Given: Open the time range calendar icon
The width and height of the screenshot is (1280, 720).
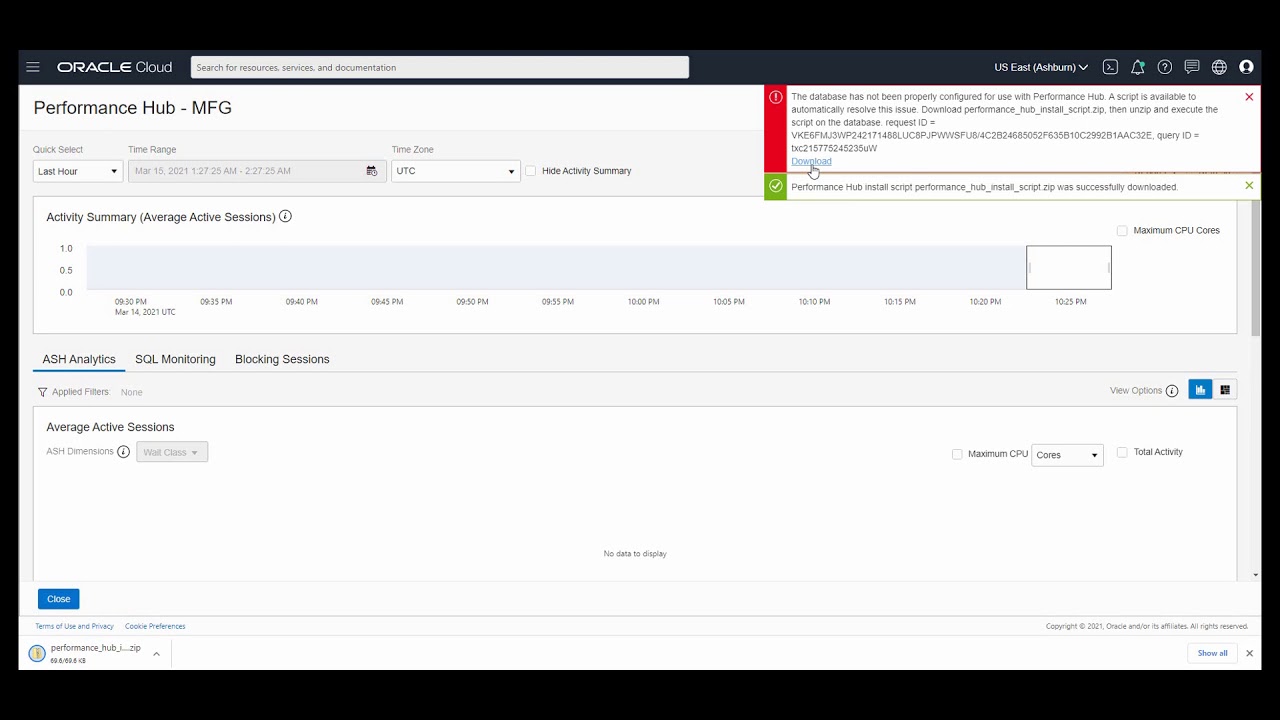Looking at the screenshot, I should 372,171.
